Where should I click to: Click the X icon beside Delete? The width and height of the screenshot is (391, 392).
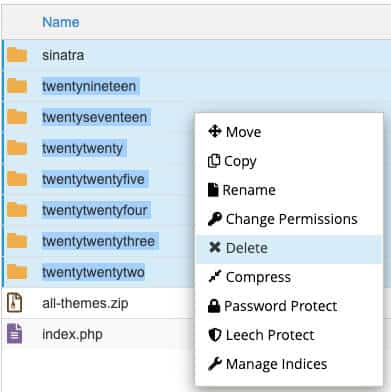[215, 247]
